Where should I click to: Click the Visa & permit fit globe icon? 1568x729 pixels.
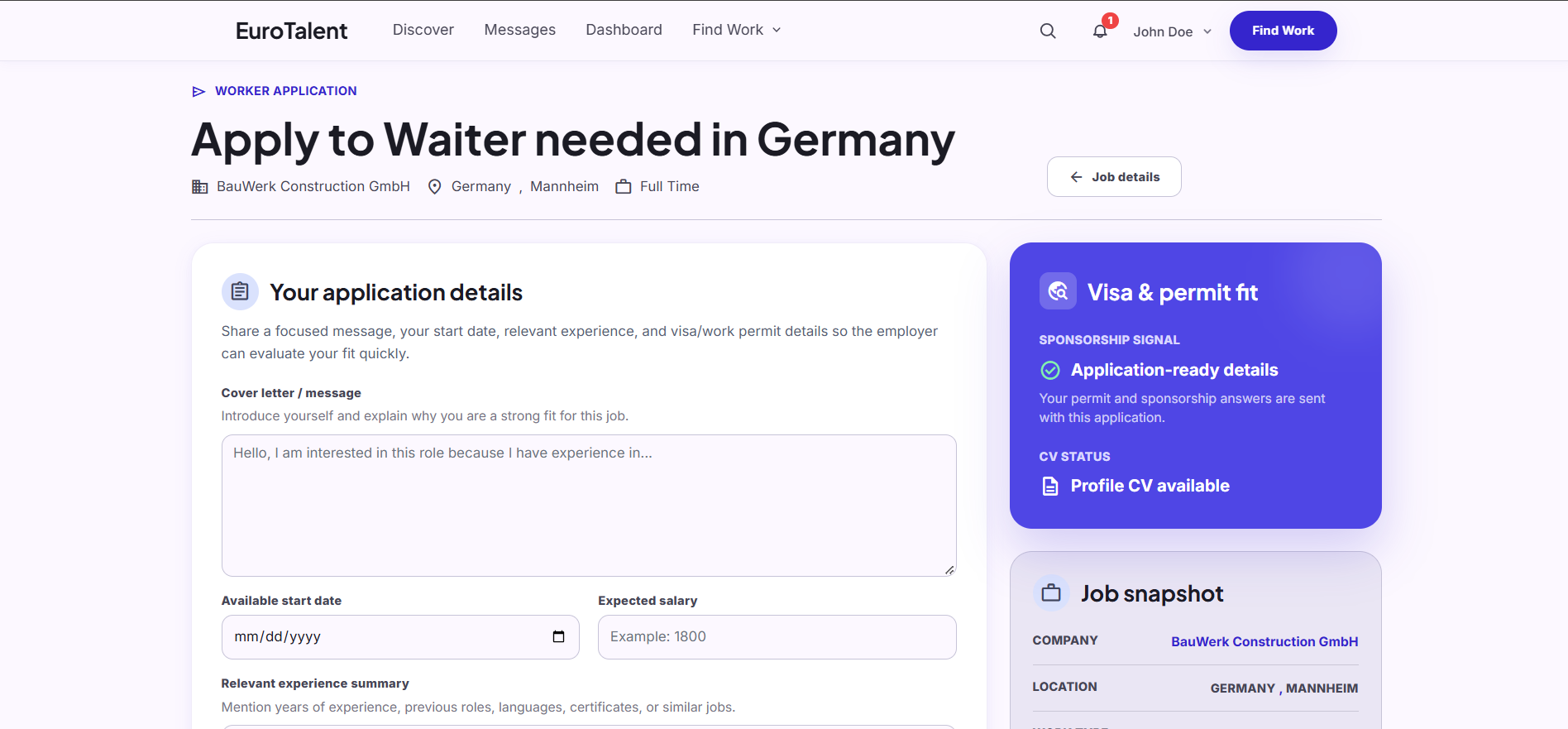coord(1058,291)
